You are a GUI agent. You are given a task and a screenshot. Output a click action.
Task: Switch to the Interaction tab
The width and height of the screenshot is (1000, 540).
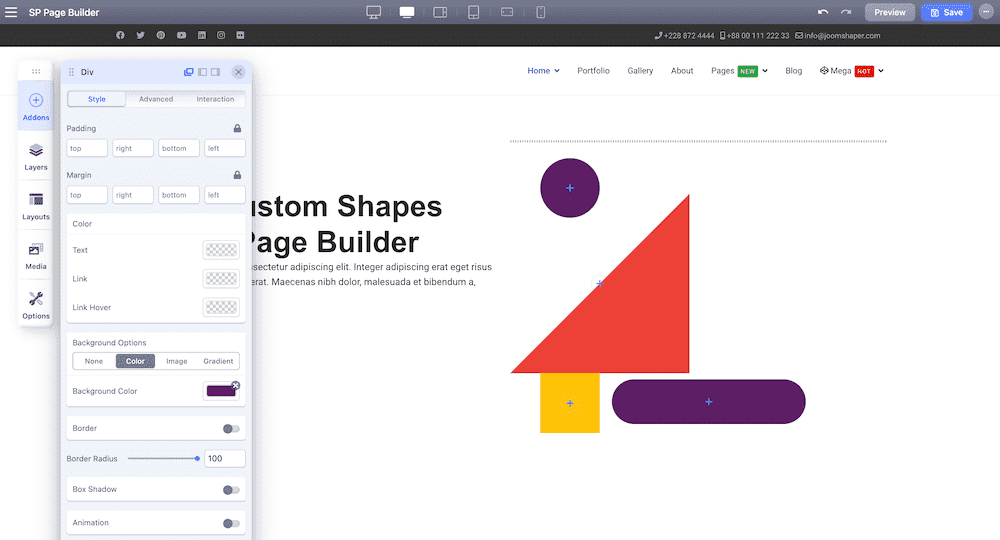coord(215,99)
